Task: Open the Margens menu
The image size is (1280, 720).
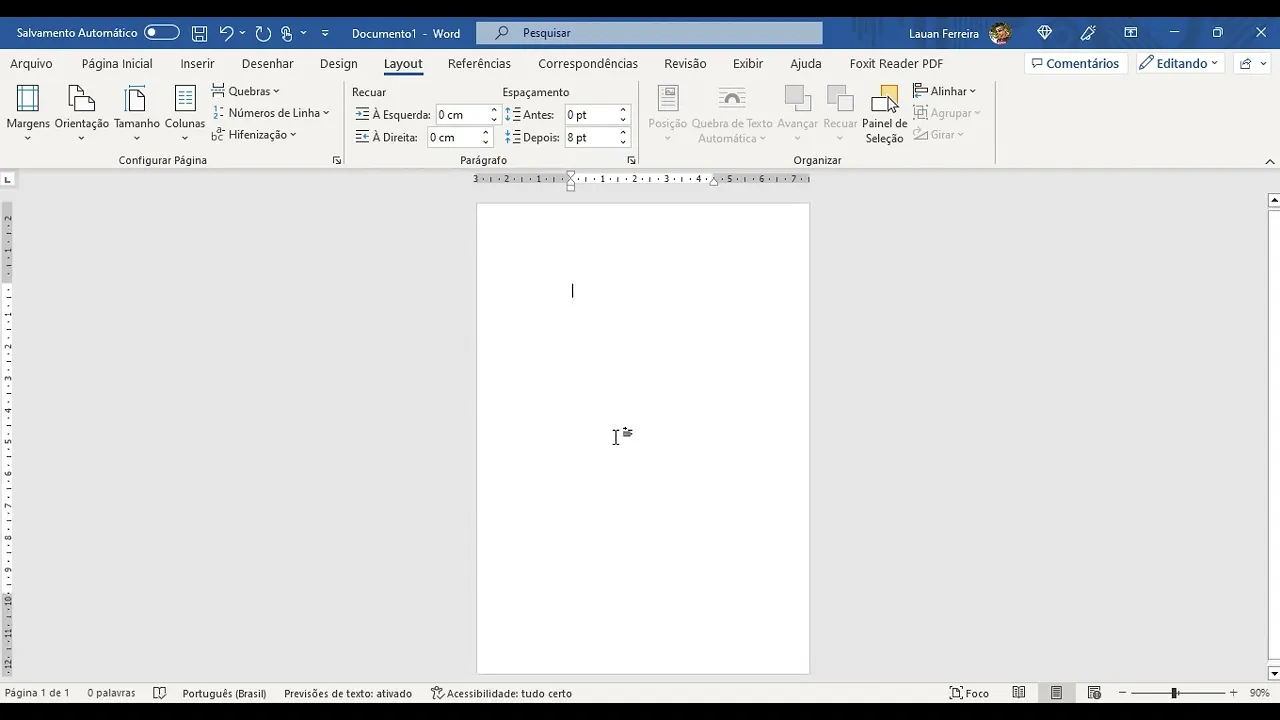Action: [x=28, y=113]
